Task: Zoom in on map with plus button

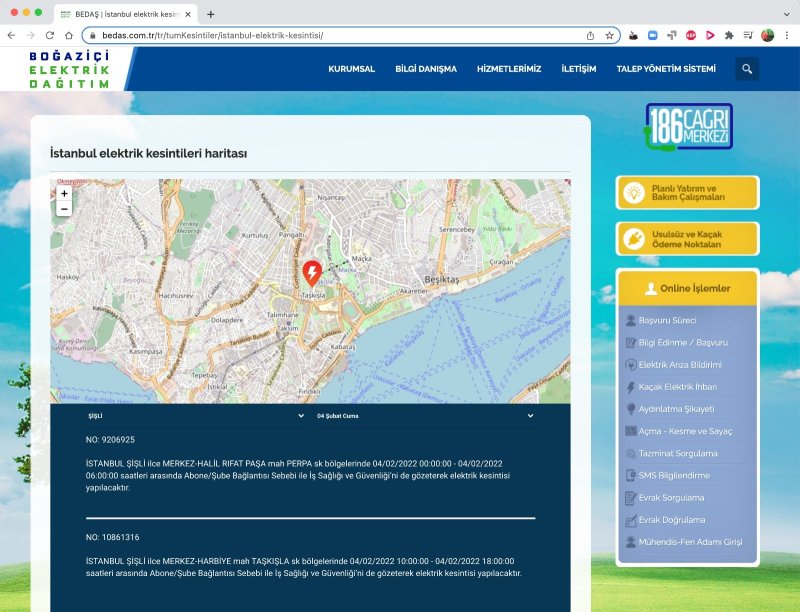Action: (x=64, y=193)
